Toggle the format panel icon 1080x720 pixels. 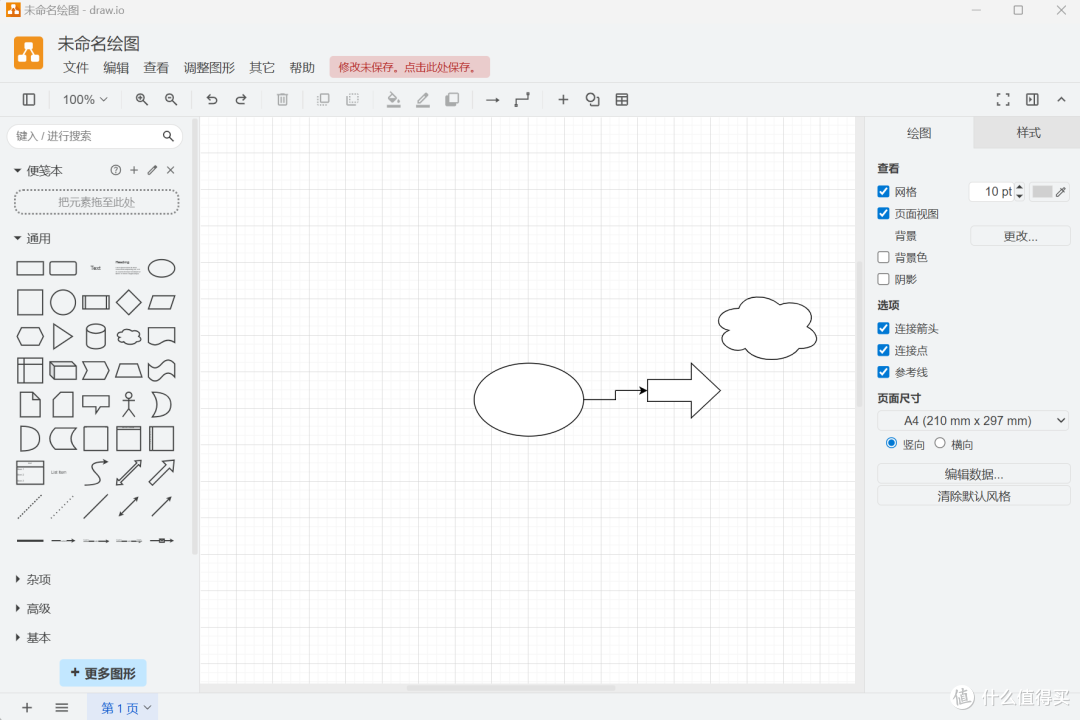1032,100
